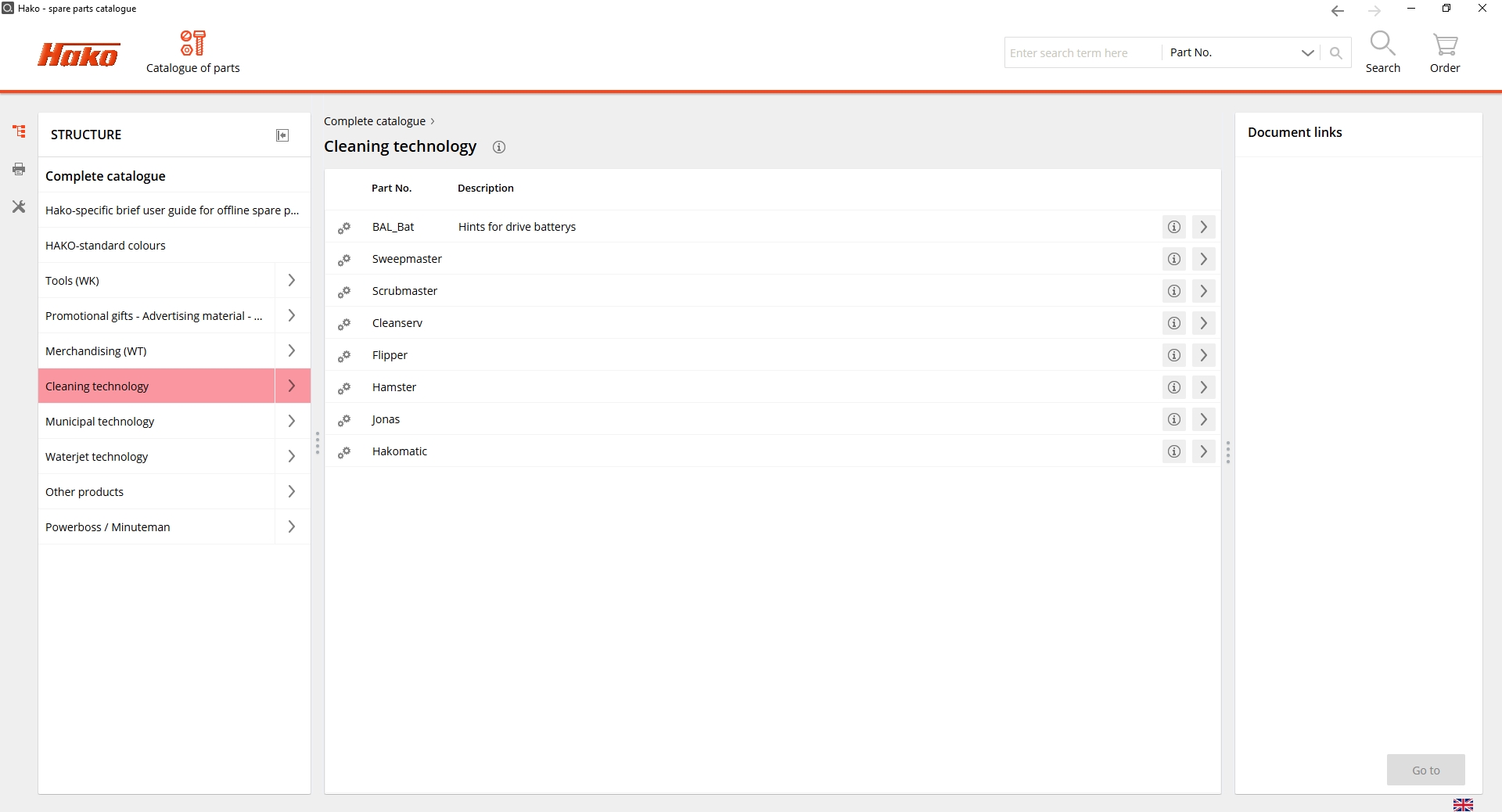Expand Cleaning technology chevron in structure
Screen dimensions: 1502x812
(x=292, y=386)
